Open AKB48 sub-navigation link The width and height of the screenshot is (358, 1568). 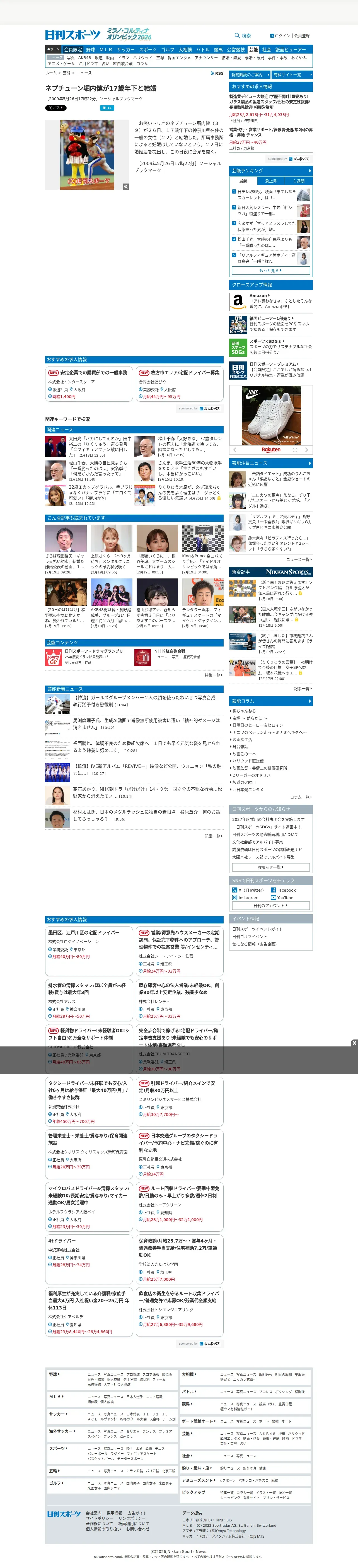click(85, 58)
